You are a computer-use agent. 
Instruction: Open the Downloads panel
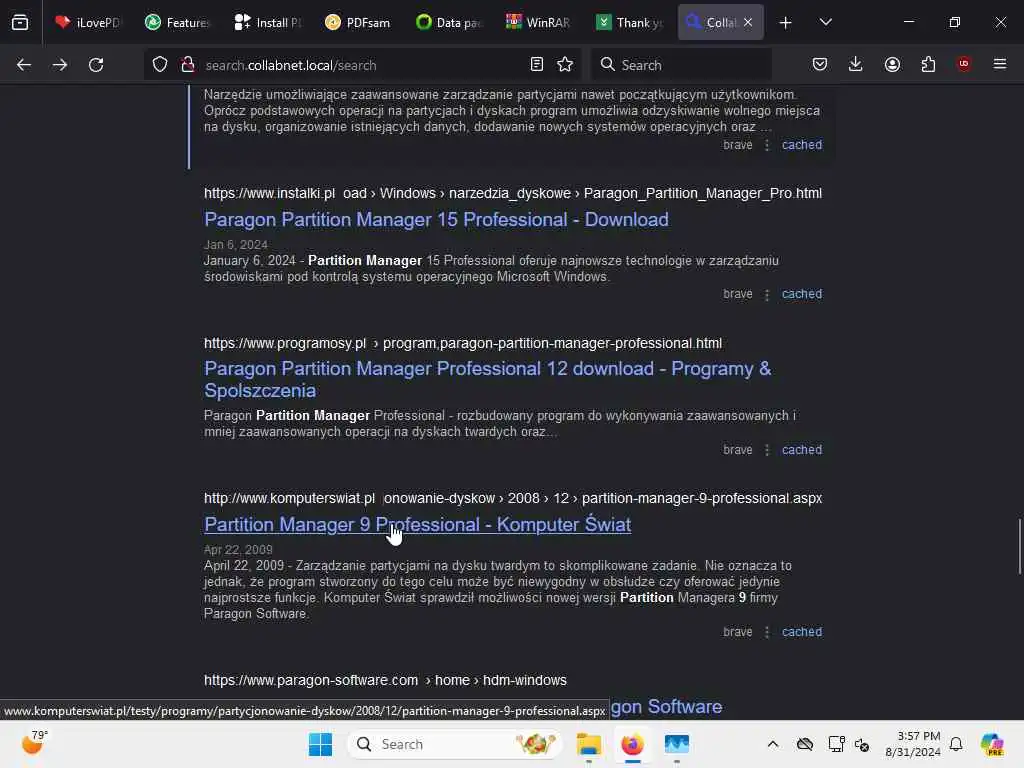(856, 64)
